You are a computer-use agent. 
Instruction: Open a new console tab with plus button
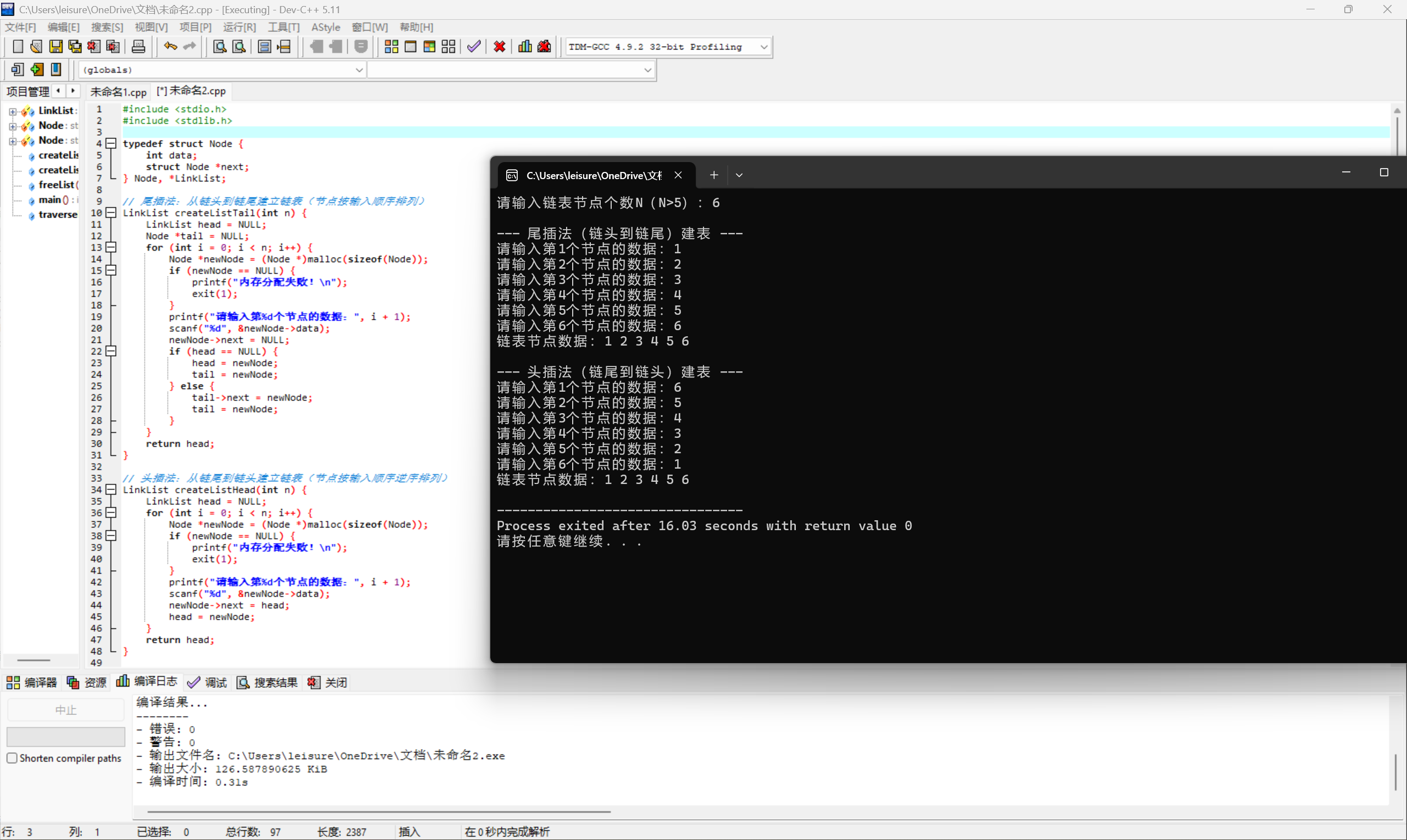point(713,175)
